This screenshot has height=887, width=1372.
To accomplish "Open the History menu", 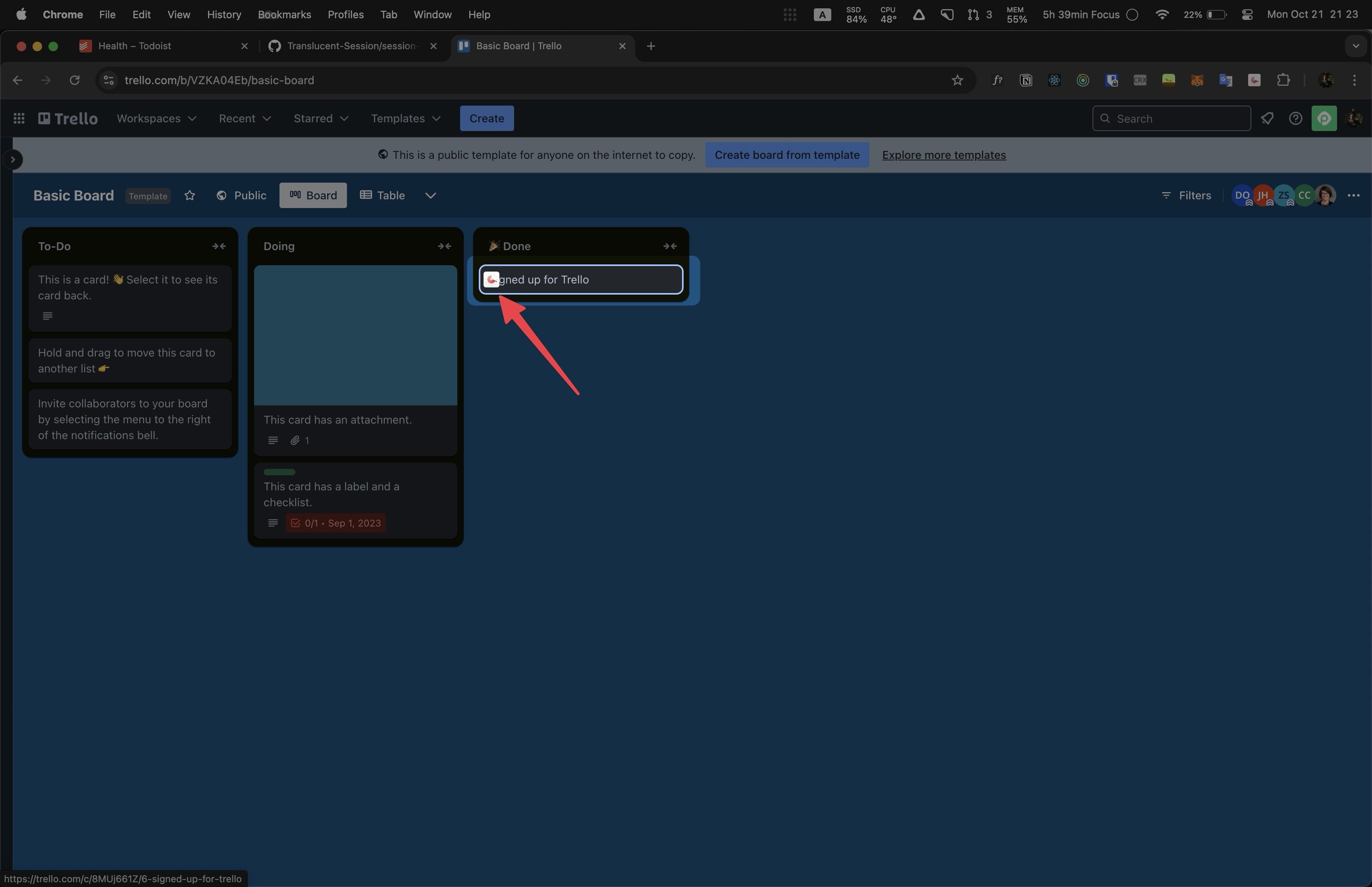I will [x=224, y=14].
